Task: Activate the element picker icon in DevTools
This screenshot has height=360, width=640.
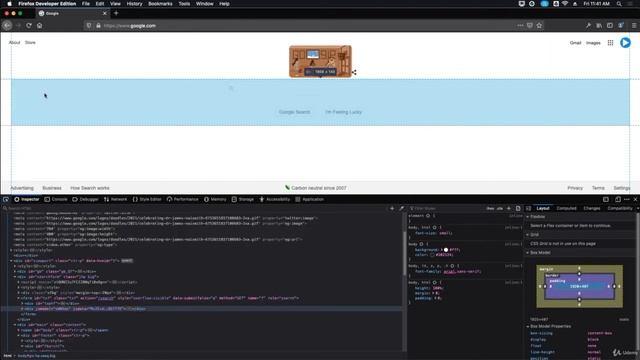Action: pyautogui.click(x=6, y=200)
